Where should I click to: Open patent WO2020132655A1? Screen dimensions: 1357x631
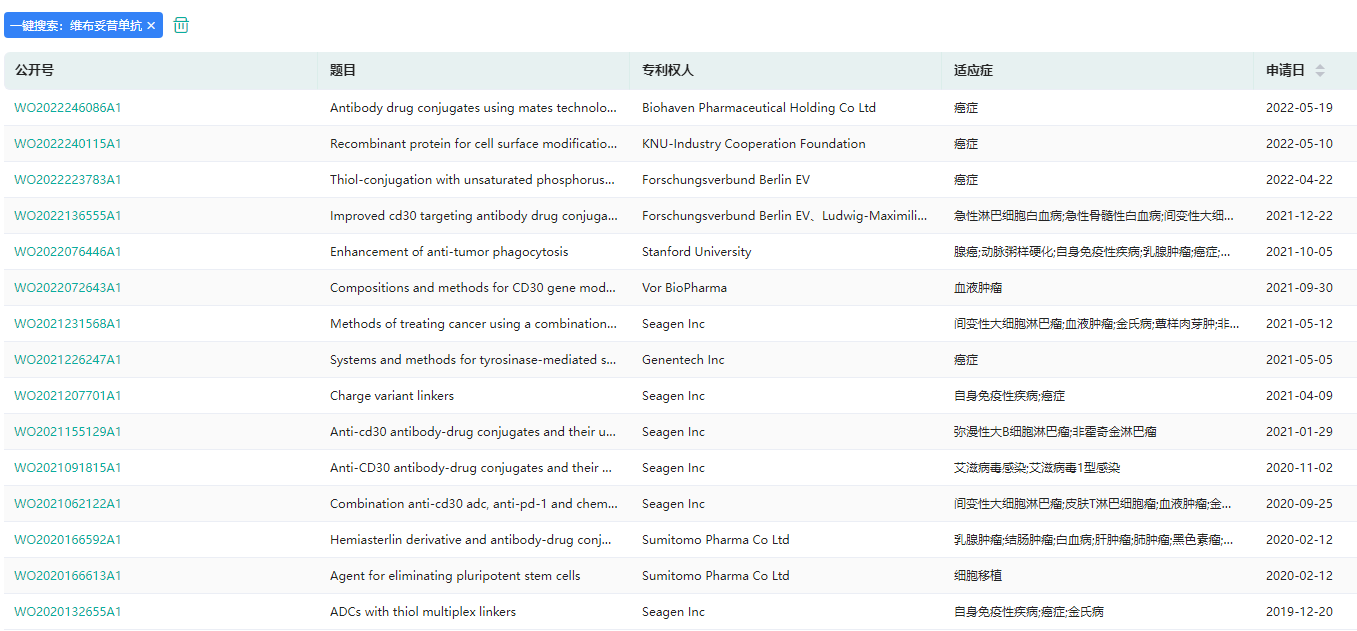[x=68, y=612]
